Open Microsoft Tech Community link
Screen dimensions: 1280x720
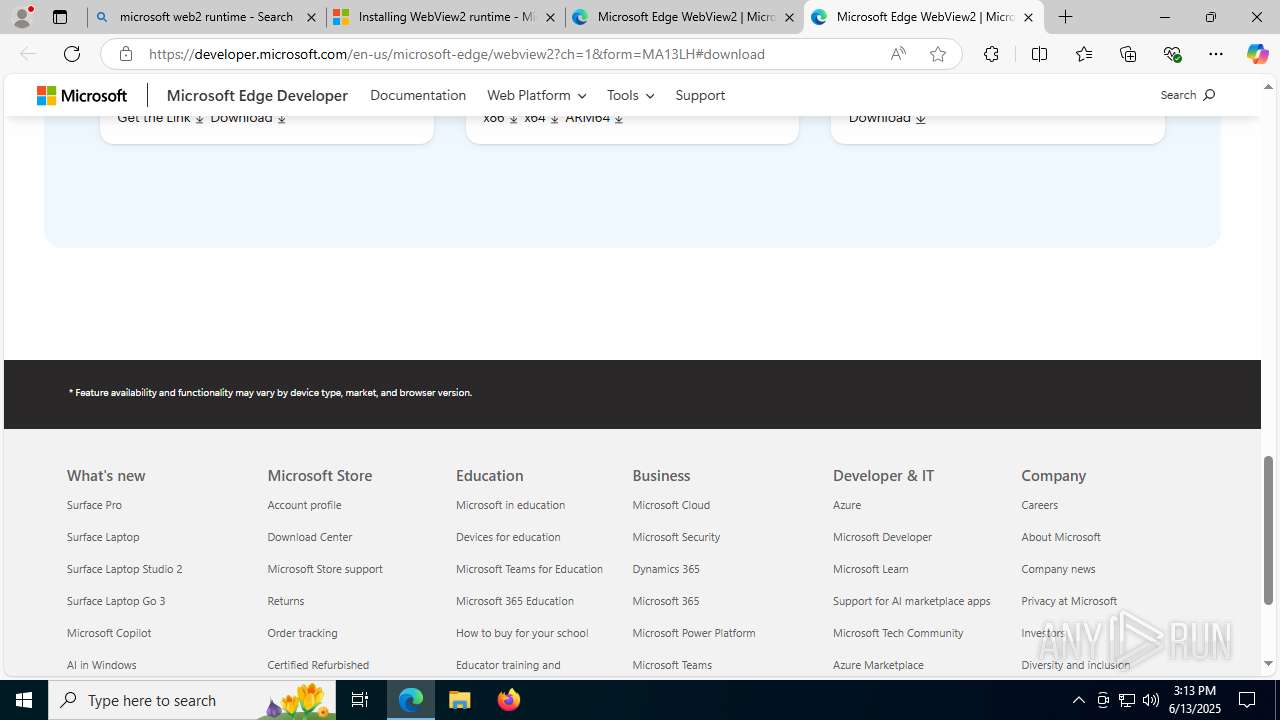[898, 633]
